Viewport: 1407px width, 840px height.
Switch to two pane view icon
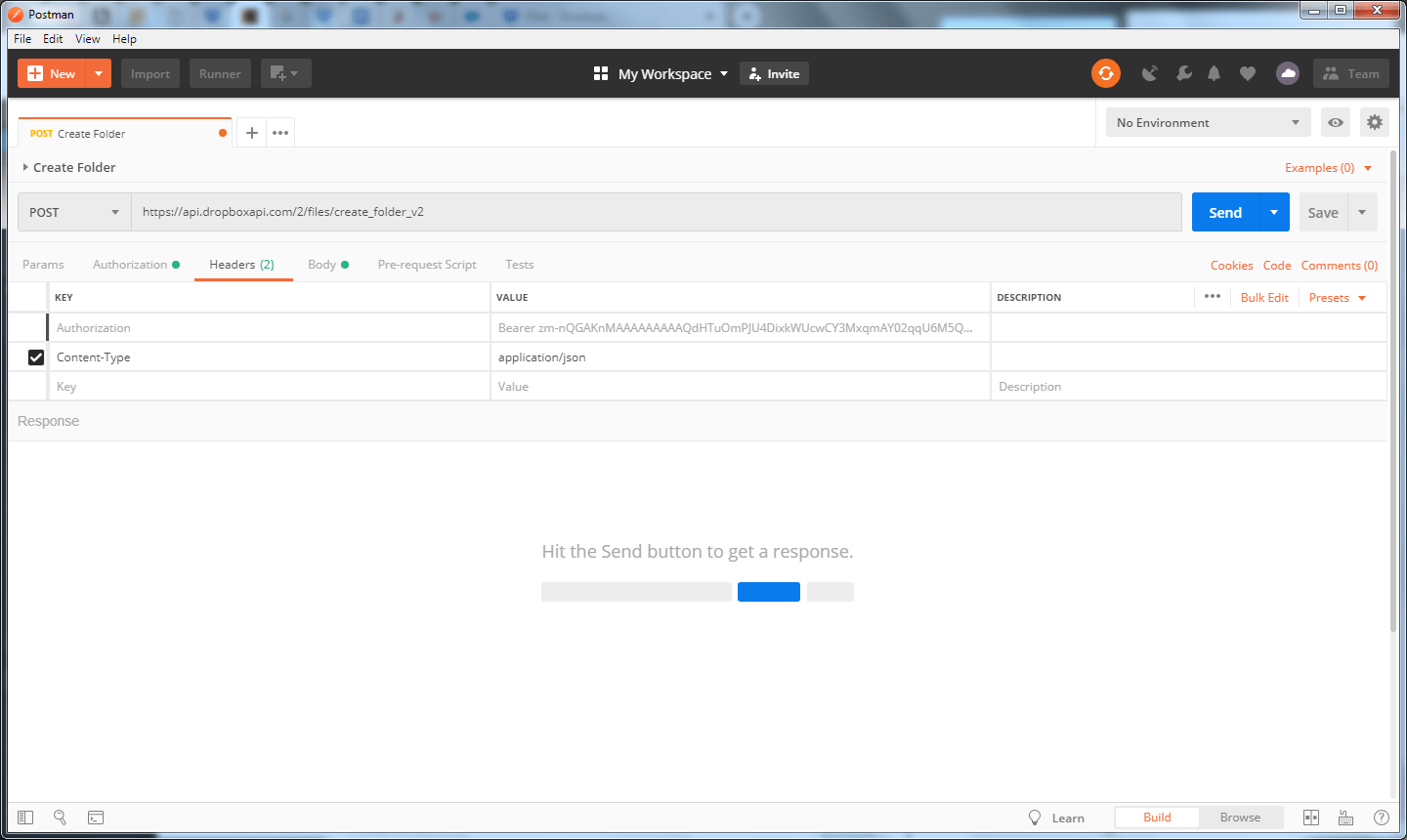coord(1311,818)
